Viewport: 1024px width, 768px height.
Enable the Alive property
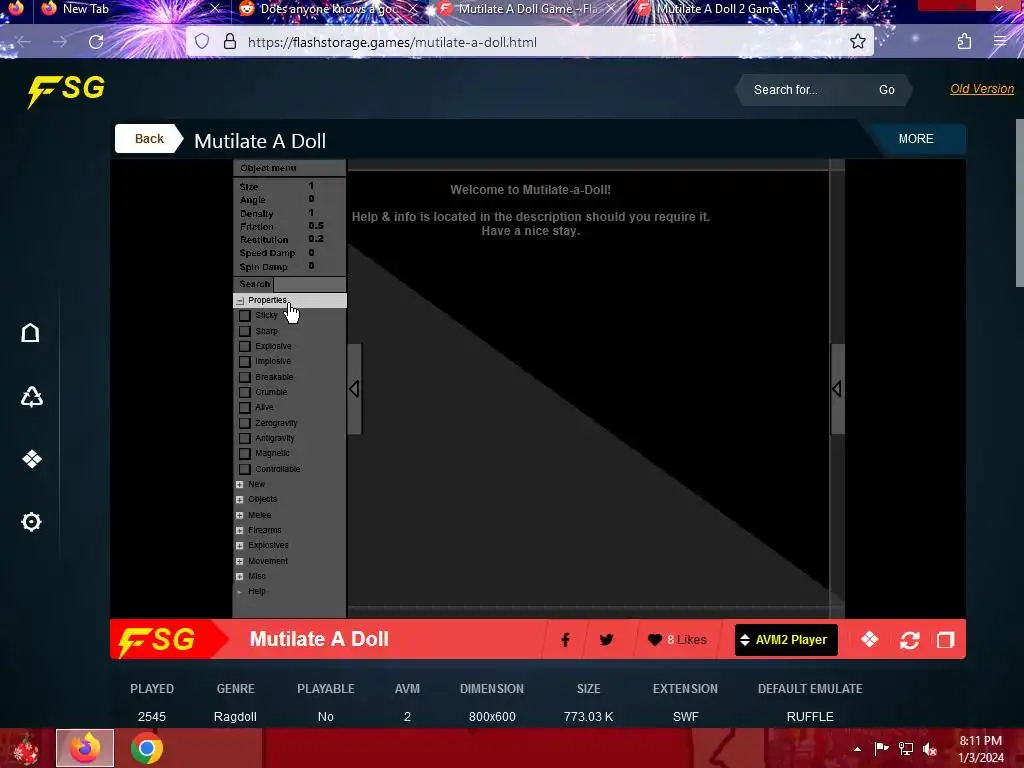coord(245,408)
